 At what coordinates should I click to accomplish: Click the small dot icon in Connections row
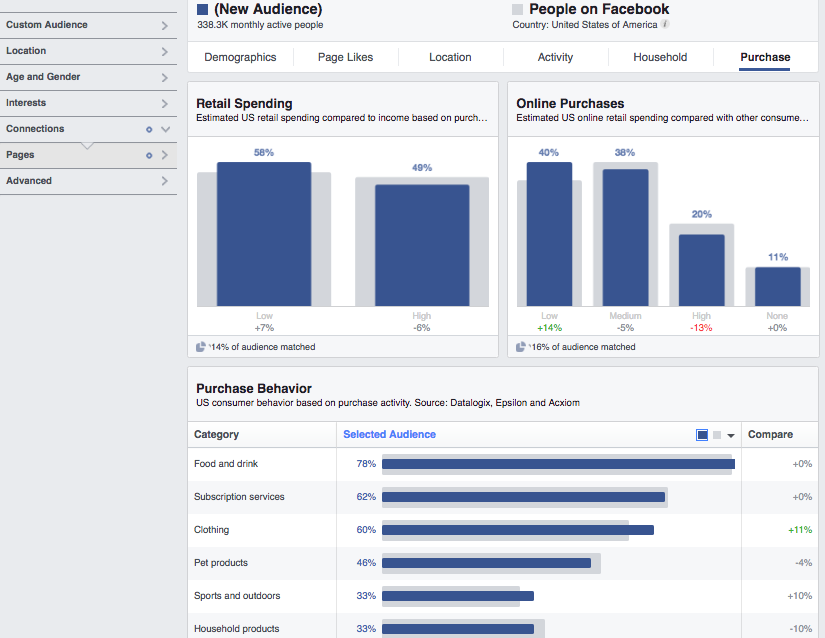point(149,129)
